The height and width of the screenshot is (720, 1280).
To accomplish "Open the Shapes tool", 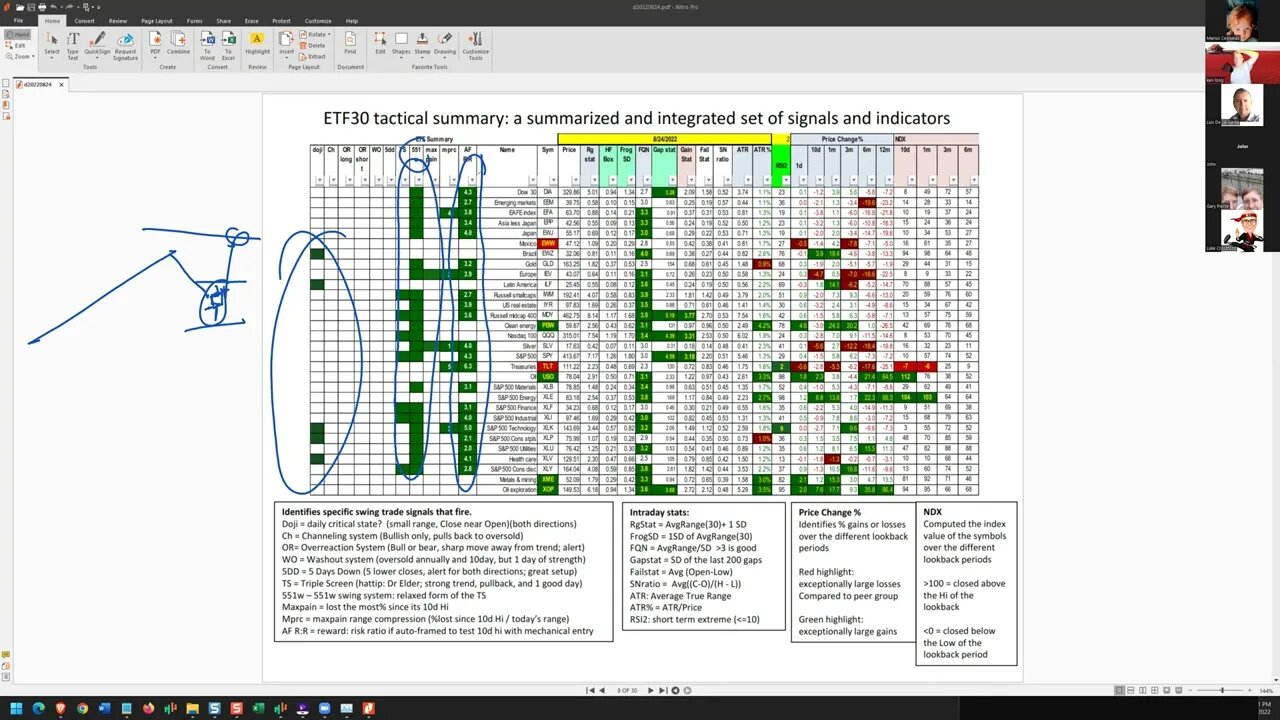I will [401, 43].
